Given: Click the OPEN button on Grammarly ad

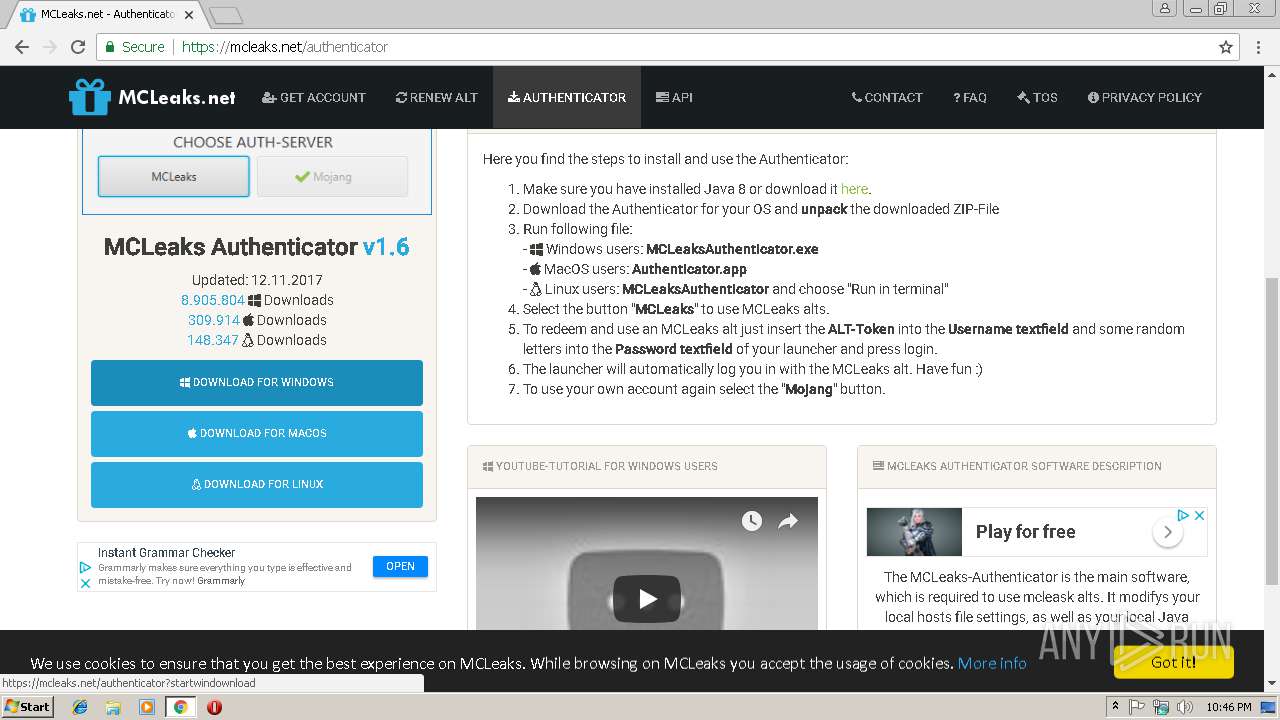Looking at the screenshot, I should click(x=400, y=566).
